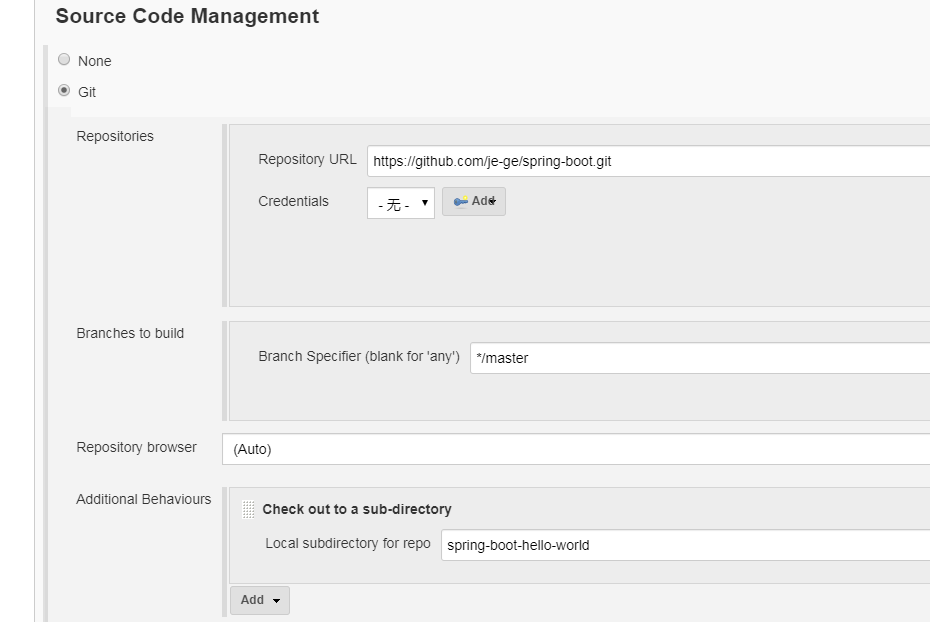
Task: Click the Check out to a sub-directory title
Action: (x=357, y=509)
